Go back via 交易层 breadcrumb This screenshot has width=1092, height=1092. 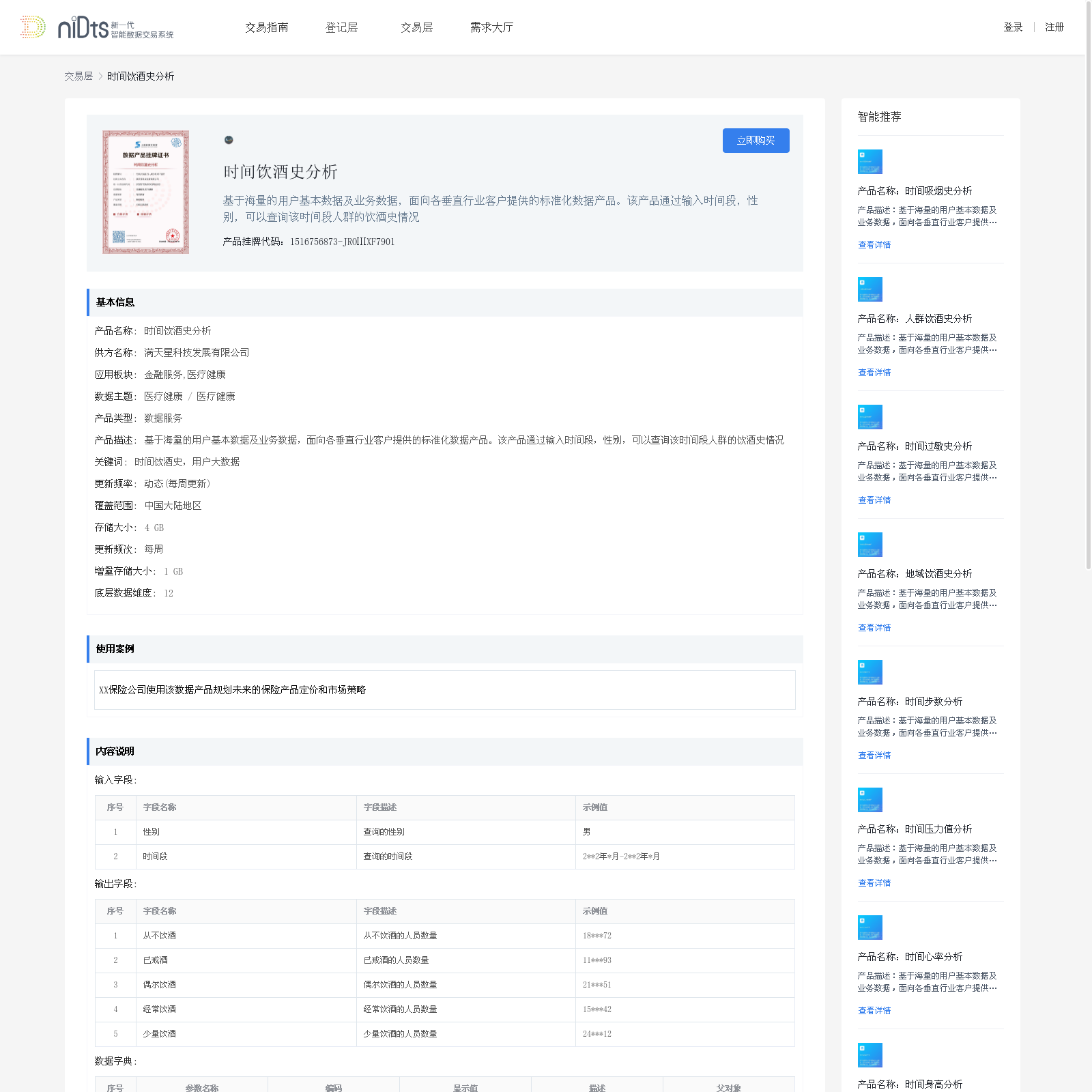coord(78,76)
